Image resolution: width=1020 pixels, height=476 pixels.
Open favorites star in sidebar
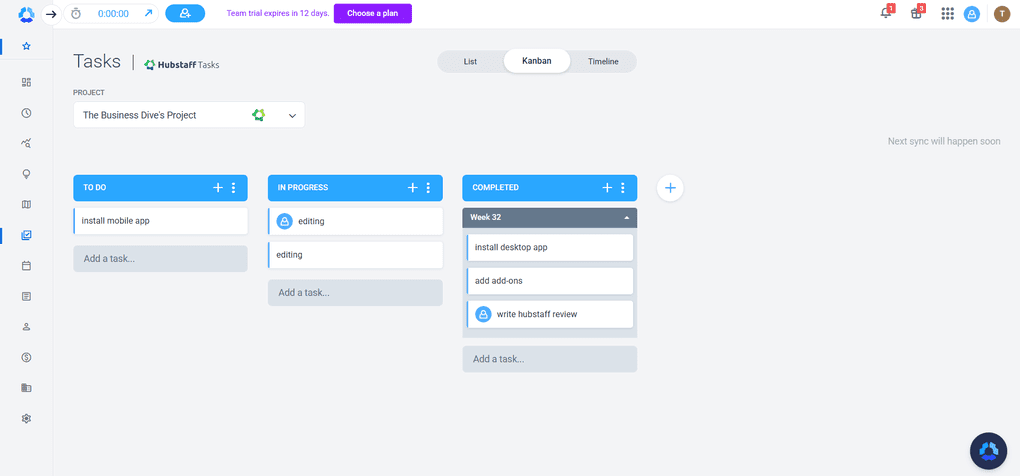click(x=27, y=46)
